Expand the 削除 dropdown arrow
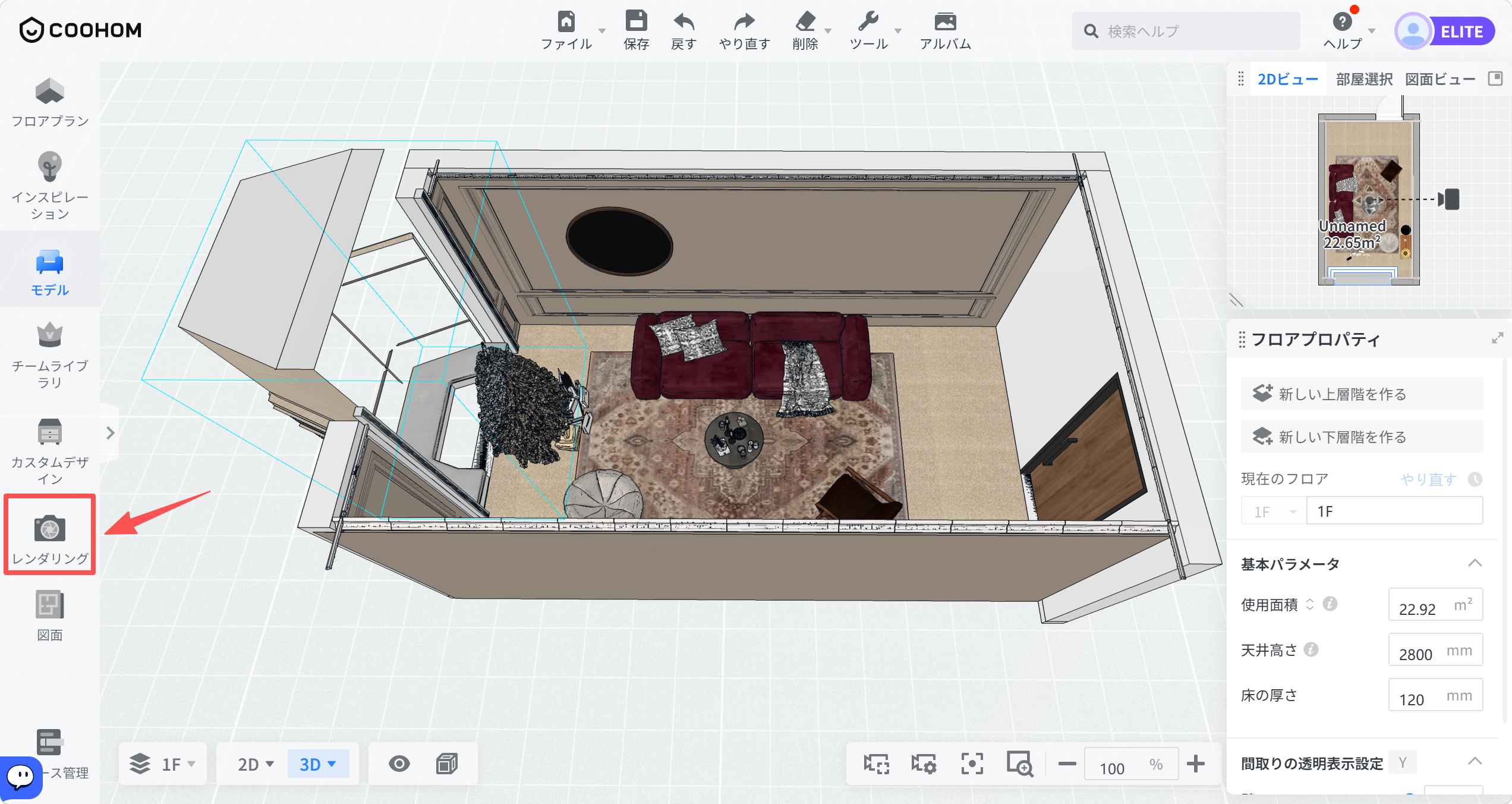The image size is (1512, 804). coord(827,31)
